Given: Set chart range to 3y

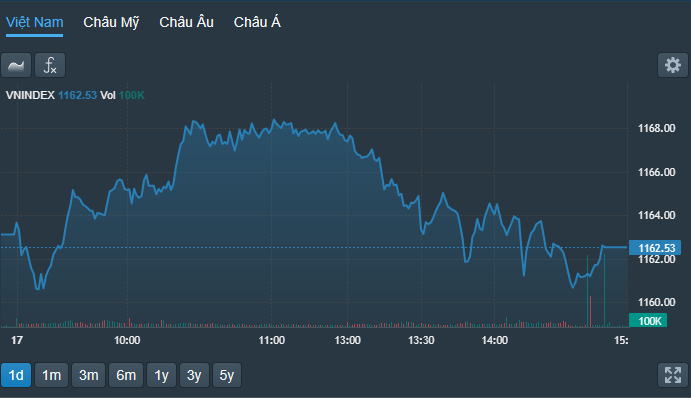Looking at the screenshot, I should pos(194,375).
